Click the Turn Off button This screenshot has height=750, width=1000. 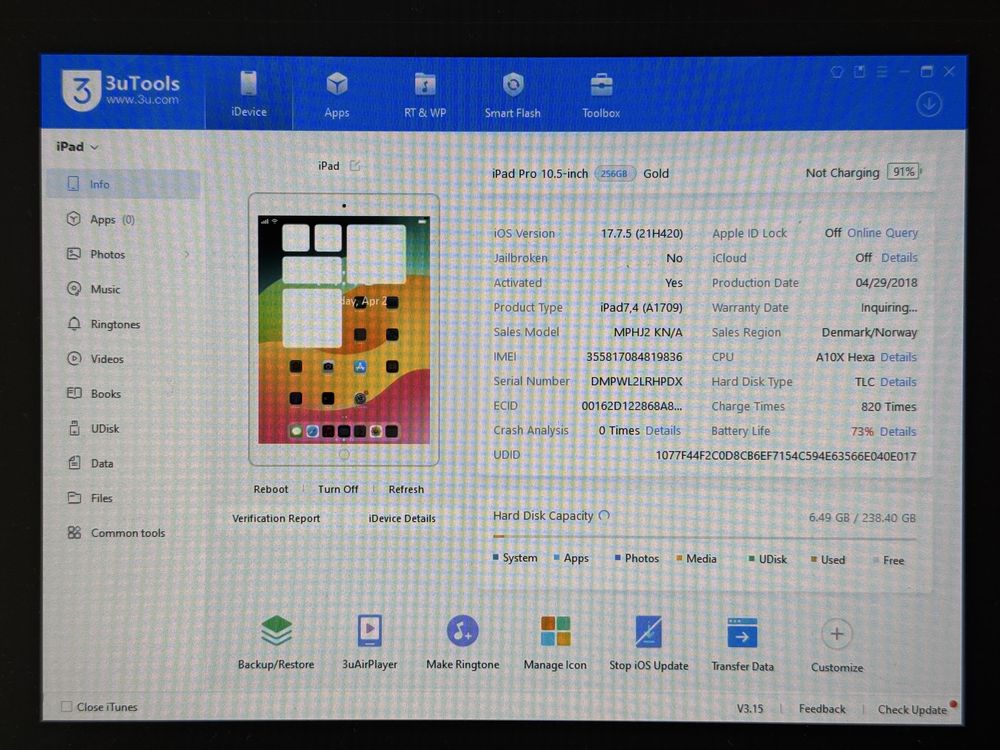[x=338, y=489]
